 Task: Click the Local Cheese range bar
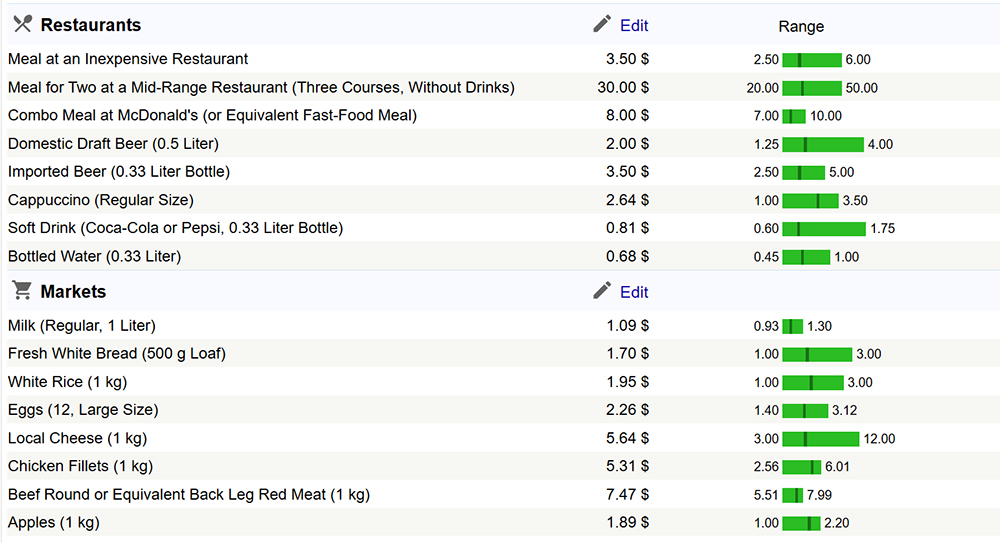820,438
